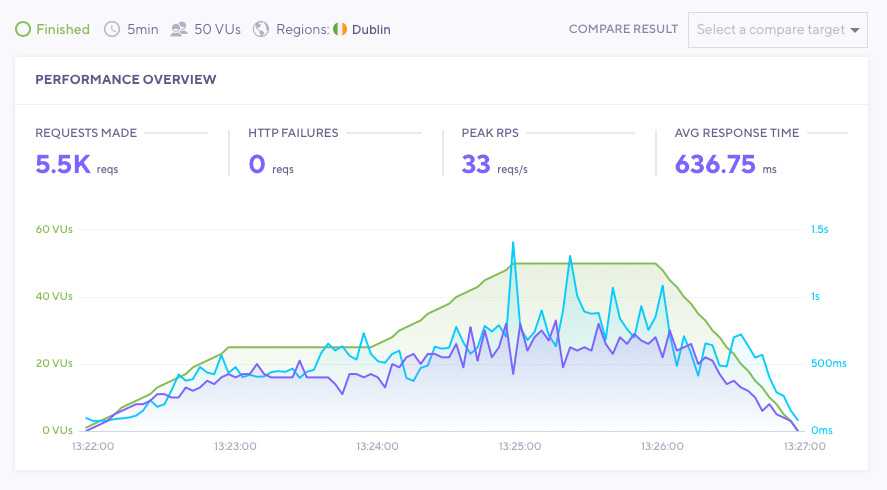Viewport: 887px width, 490px height.
Task: Click the 50 VUs text in header
Action: [x=217, y=29]
